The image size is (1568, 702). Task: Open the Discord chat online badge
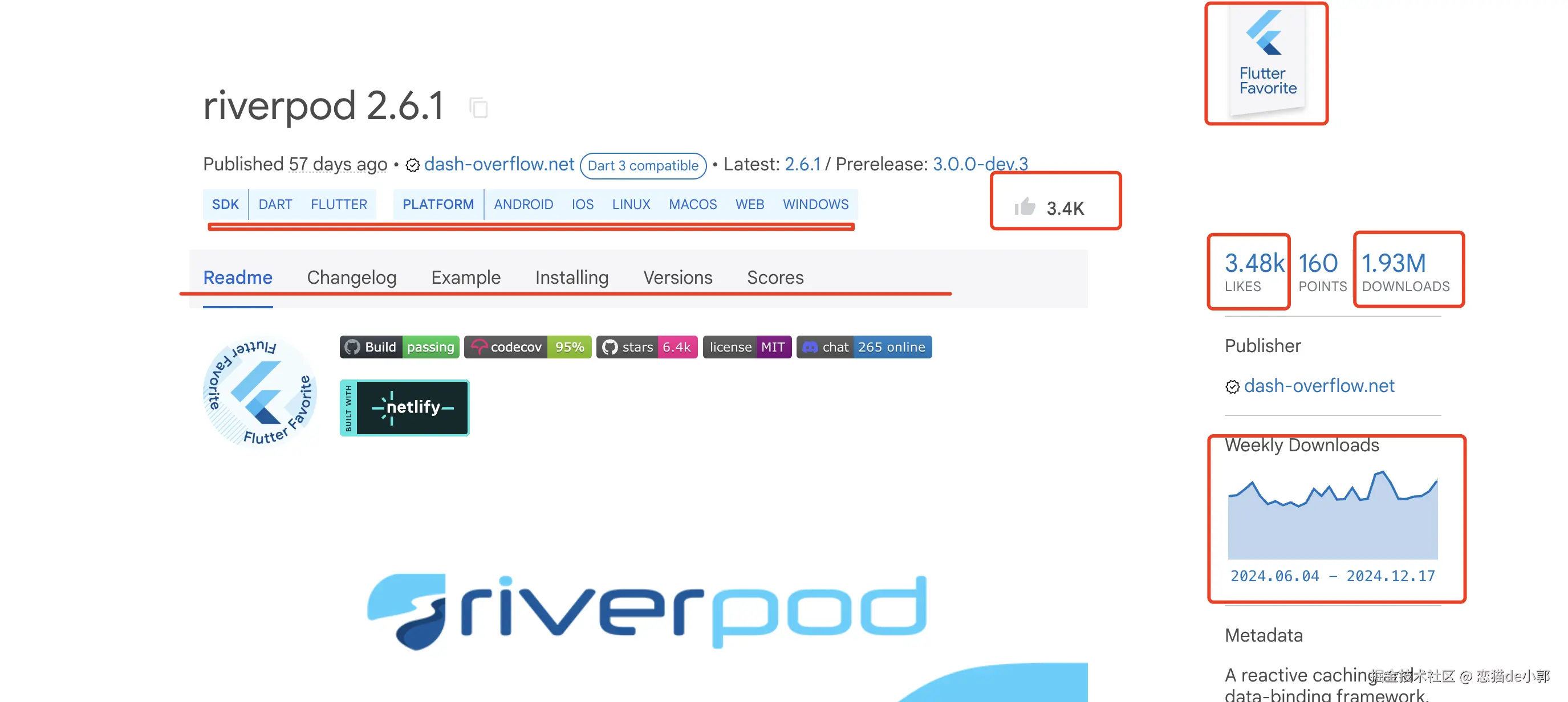pos(863,347)
